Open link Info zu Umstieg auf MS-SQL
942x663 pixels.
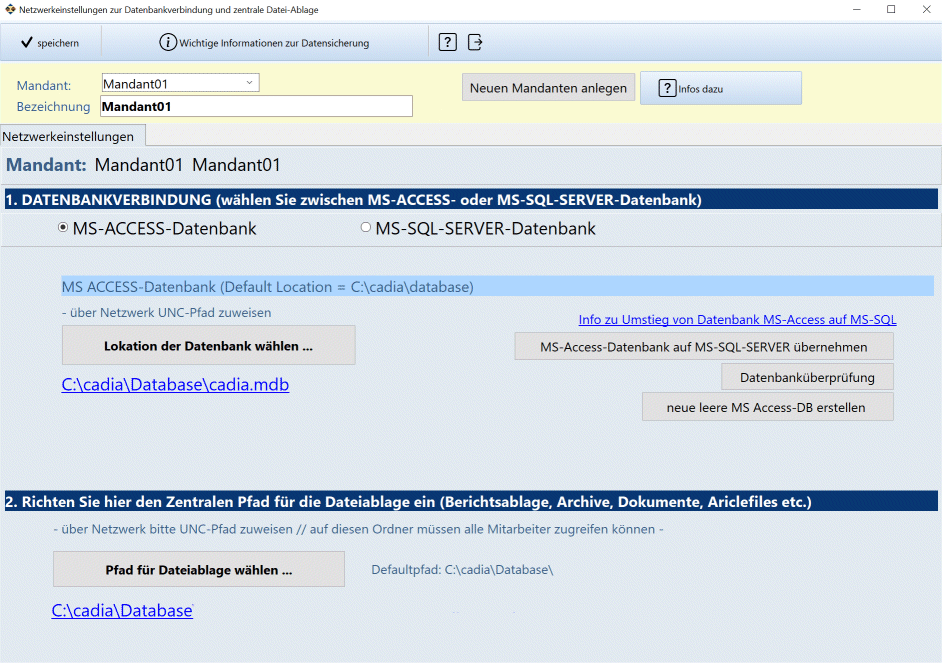point(737,319)
